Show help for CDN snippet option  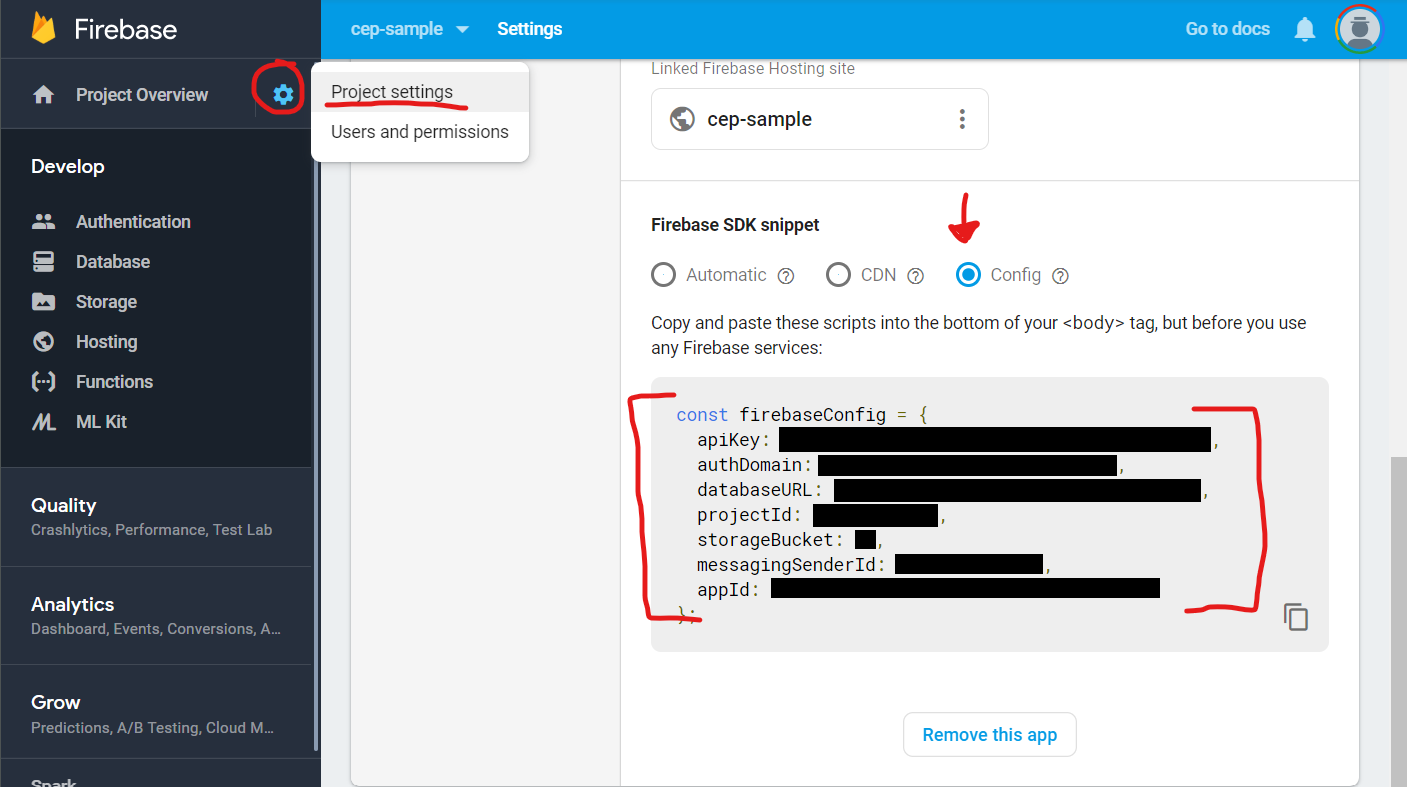[915, 276]
